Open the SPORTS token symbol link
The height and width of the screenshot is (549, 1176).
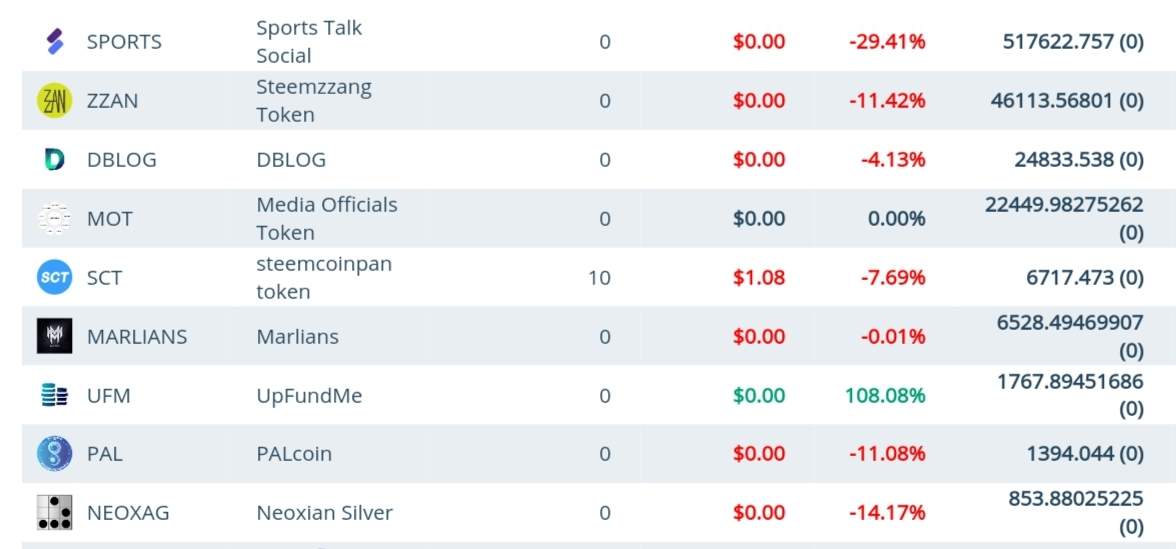124,41
